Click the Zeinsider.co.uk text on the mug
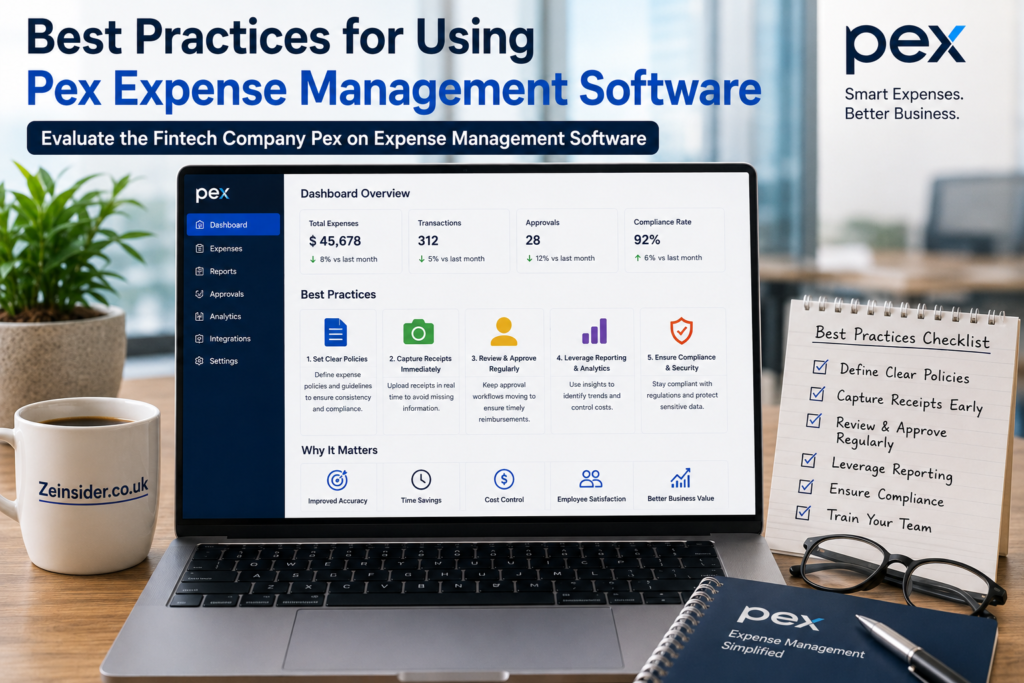The width and height of the screenshot is (1024, 683). 93,490
